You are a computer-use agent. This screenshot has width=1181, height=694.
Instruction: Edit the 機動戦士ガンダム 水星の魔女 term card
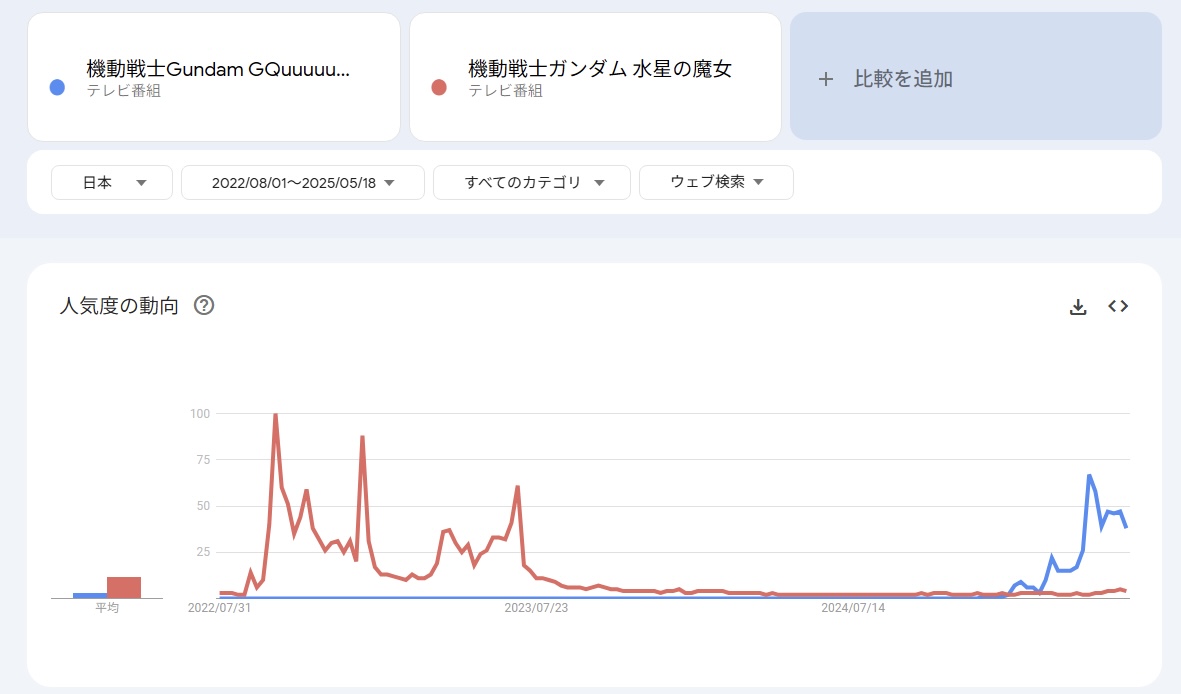pos(595,77)
